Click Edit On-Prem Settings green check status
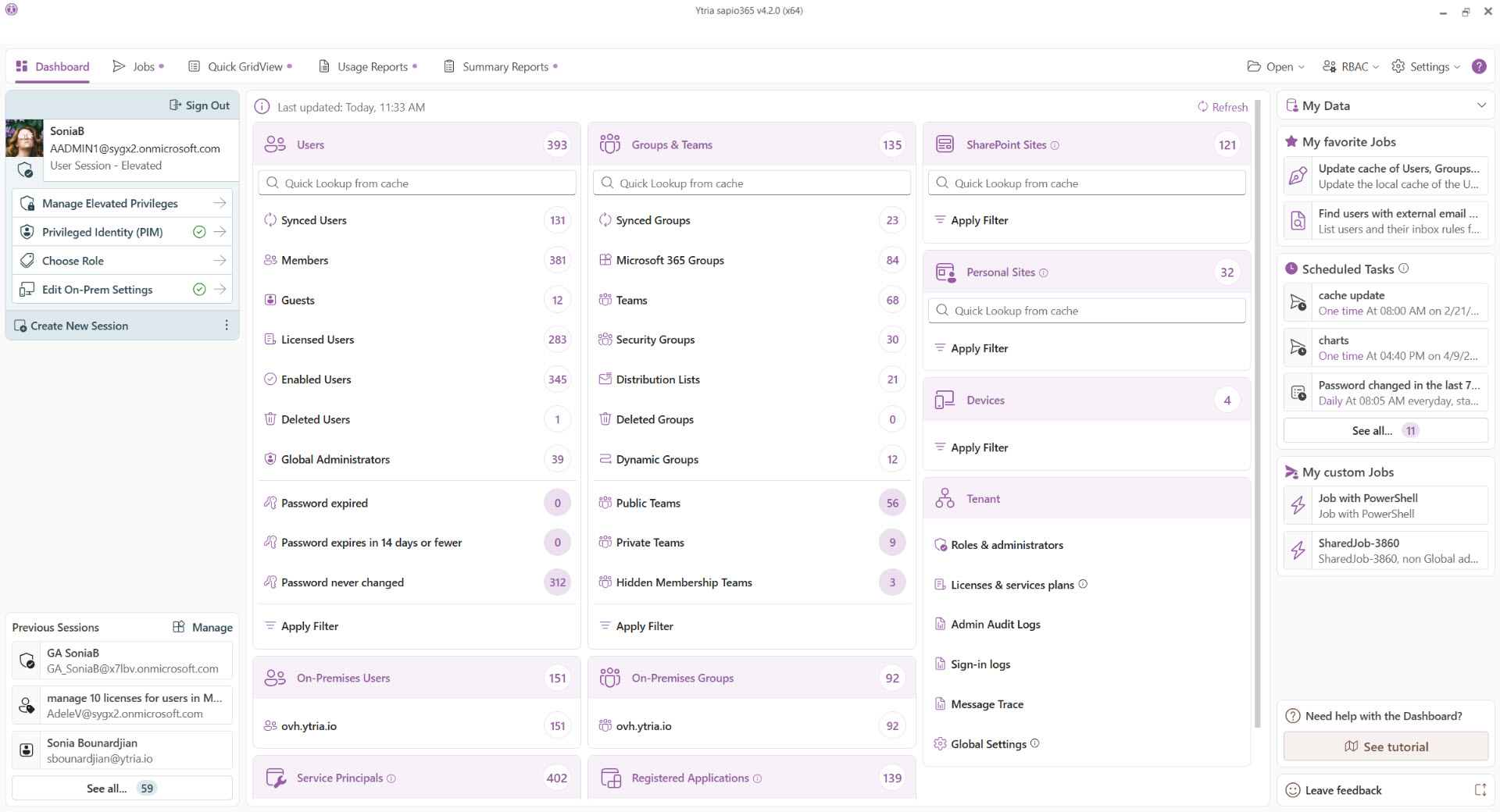The height and width of the screenshot is (812, 1500). pyautogui.click(x=199, y=290)
